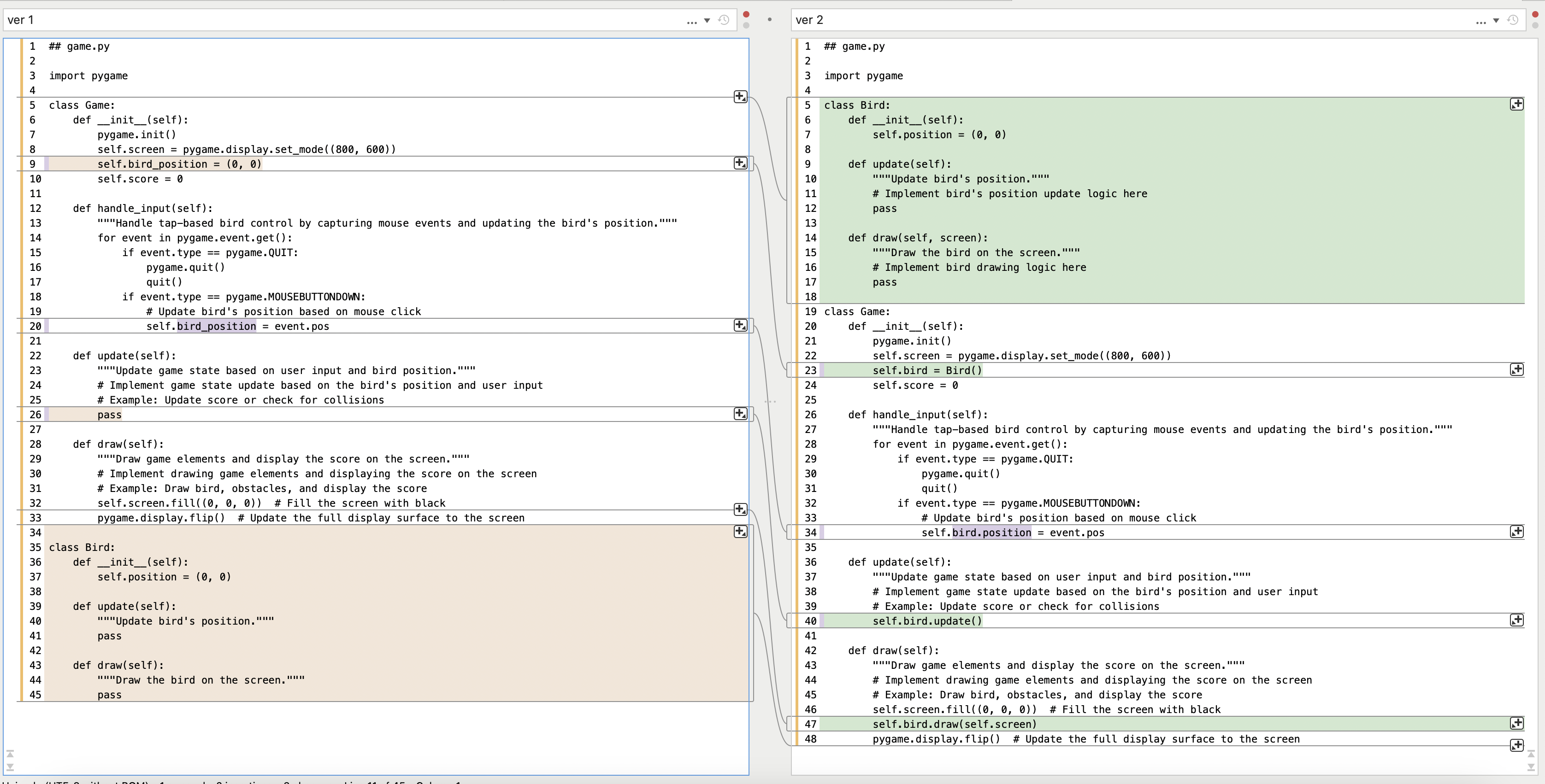1545x784 pixels.
Task: Click left pane 'def handle_input(self):' on line 12
Action: coord(143,208)
